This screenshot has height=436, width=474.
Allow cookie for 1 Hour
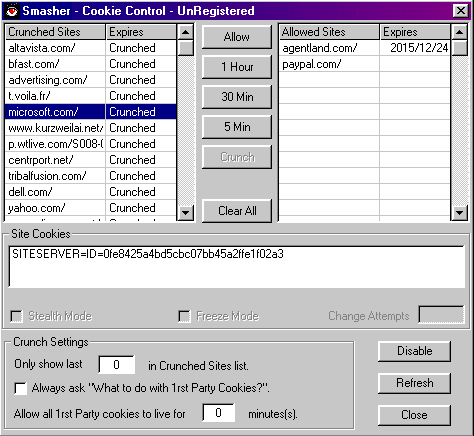tap(237, 67)
